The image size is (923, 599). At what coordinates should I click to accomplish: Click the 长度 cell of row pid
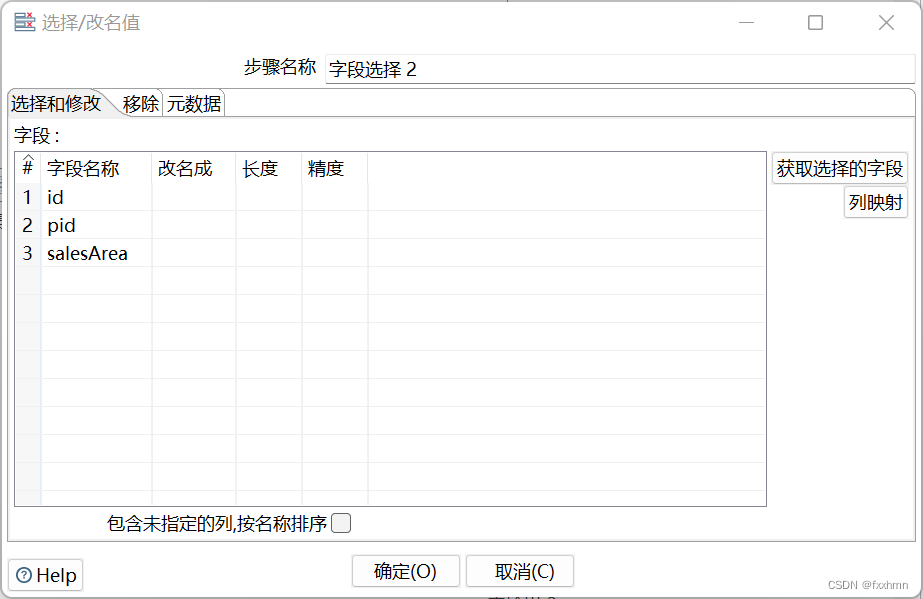pos(269,225)
